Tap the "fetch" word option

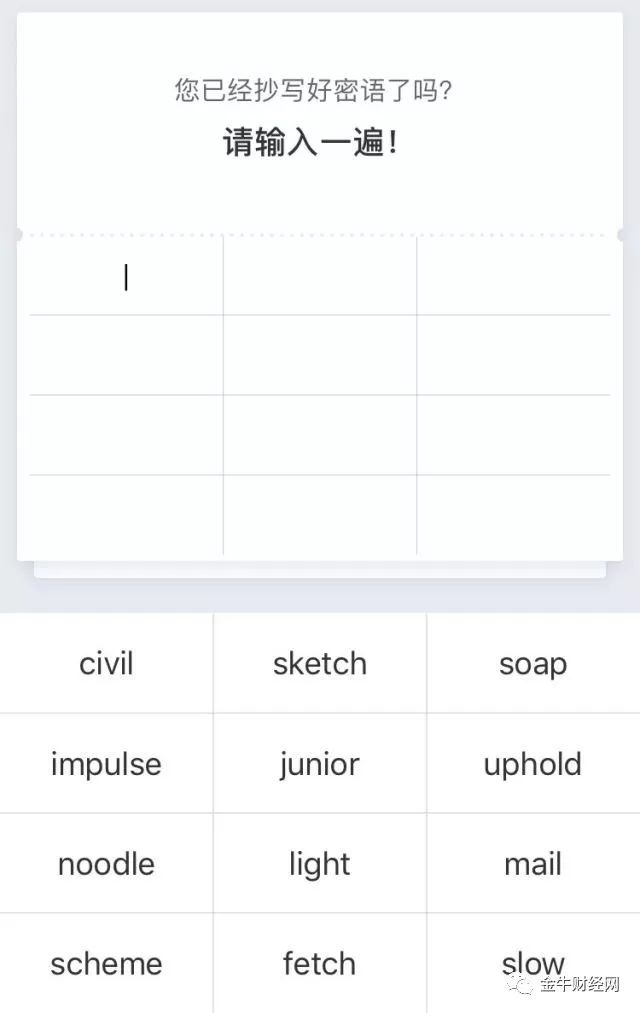point(320,964)
